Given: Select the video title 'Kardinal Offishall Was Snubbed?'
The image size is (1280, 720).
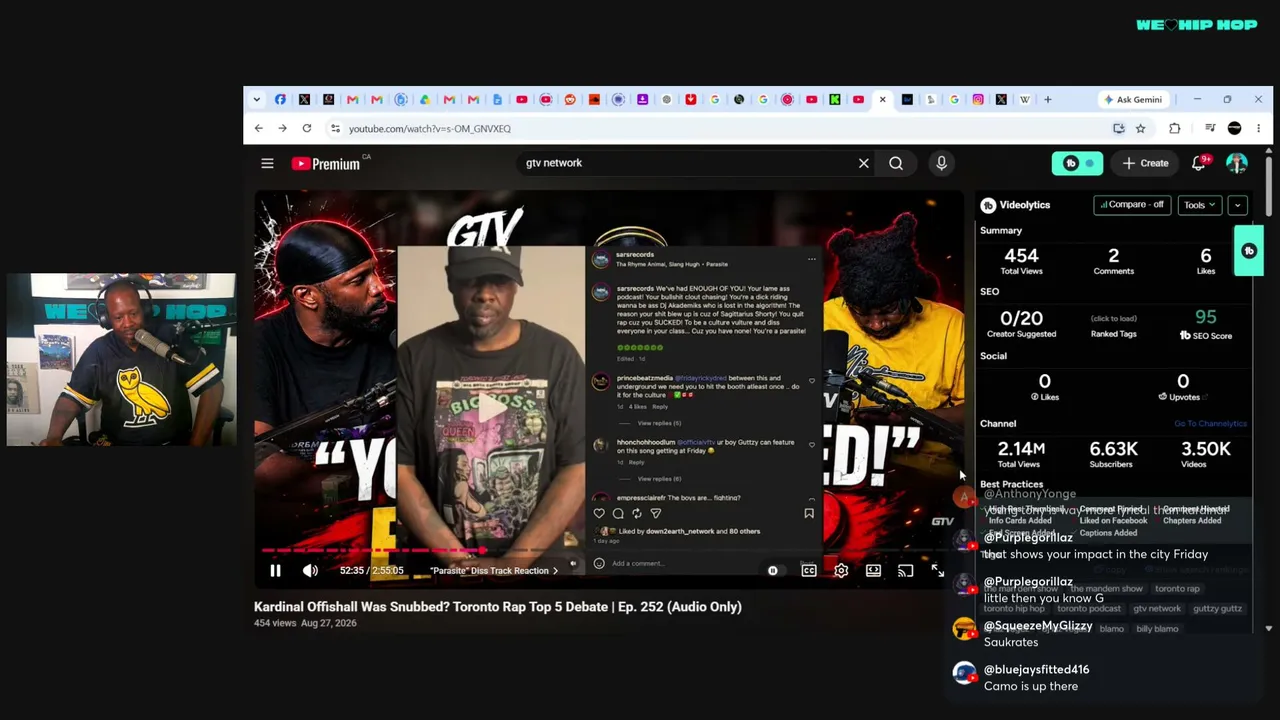Looking at the screenshot, I should (x=498, y=607).
